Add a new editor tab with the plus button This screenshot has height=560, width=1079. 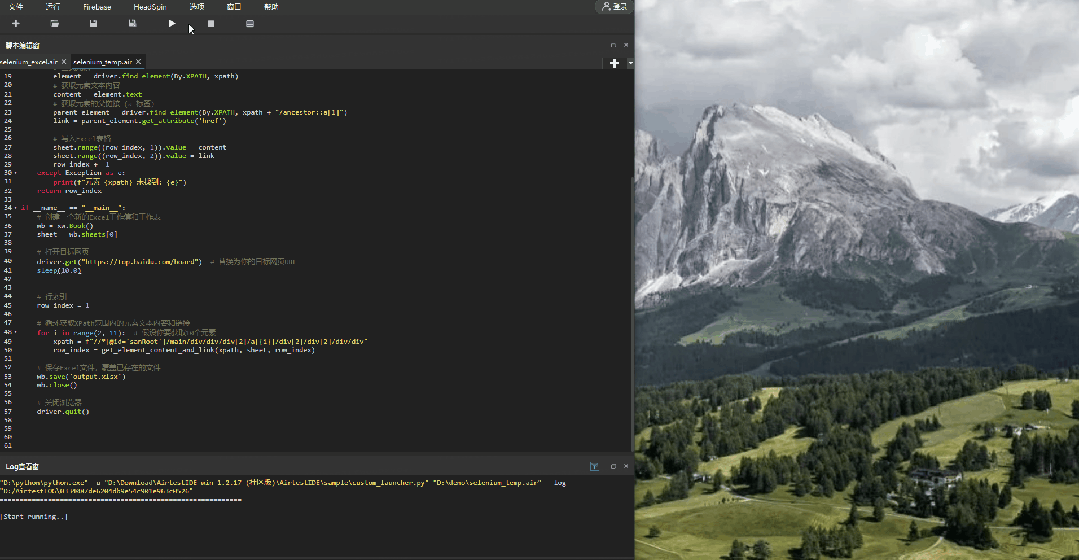coord(615,63)
